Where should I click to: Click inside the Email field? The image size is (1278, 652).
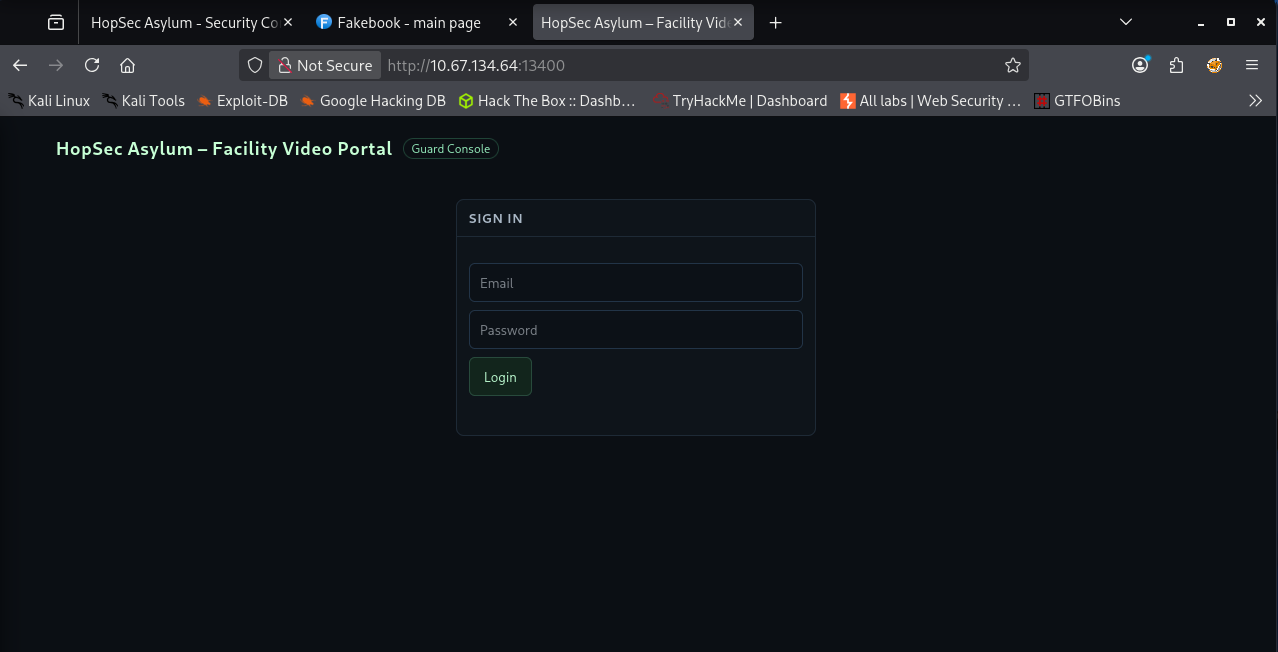pyautogui.click(x=635, y=282)
